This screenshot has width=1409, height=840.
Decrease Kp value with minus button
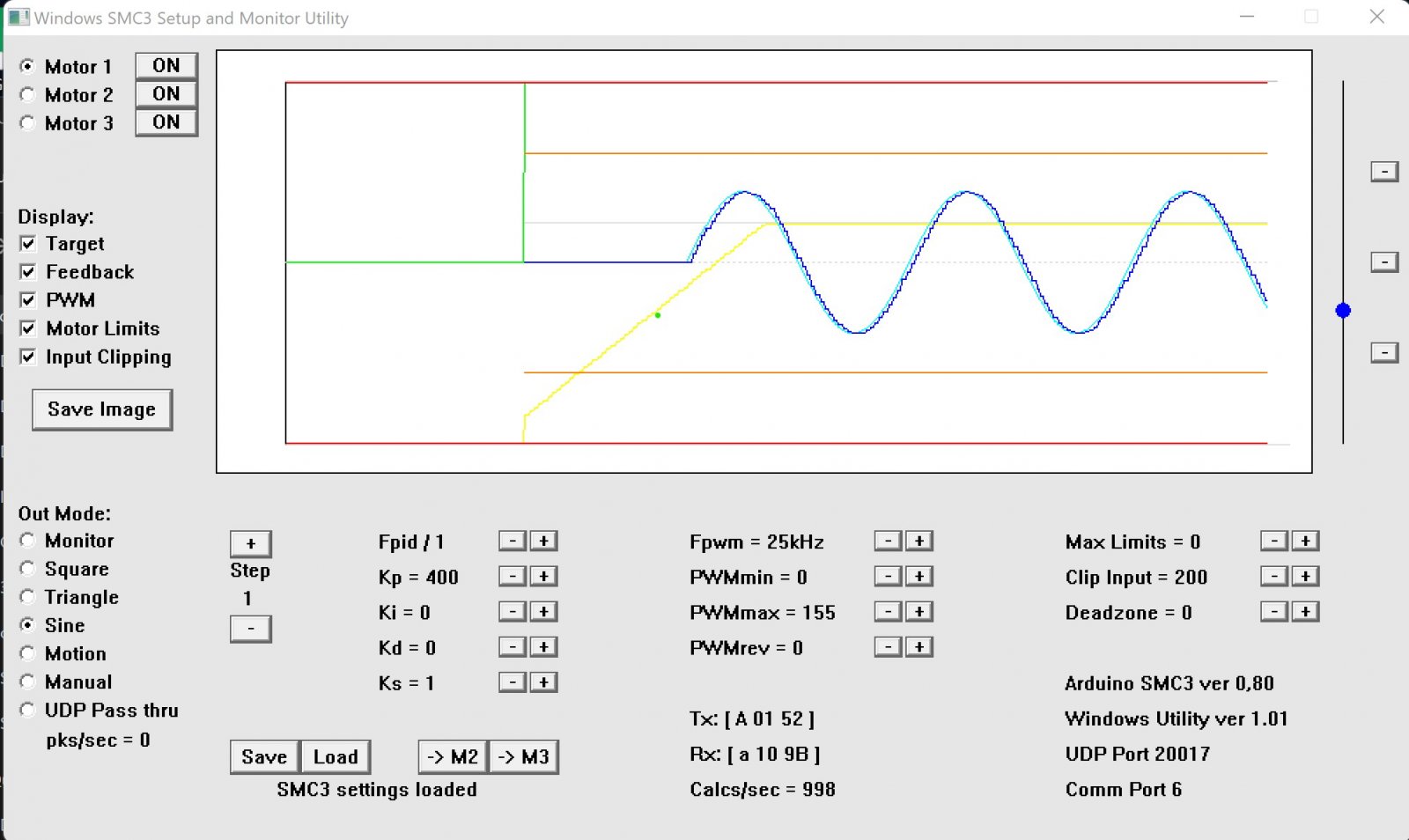[513, 576]
